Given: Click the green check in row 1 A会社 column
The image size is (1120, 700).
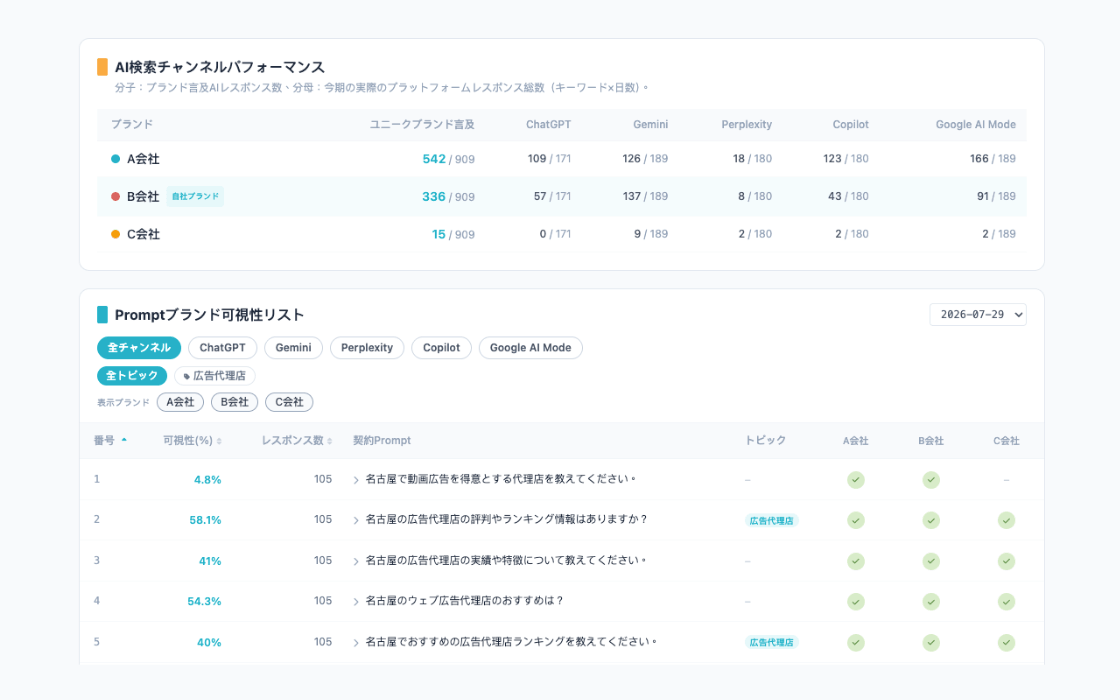Looking at the screenshot, I should click(856, 480).
